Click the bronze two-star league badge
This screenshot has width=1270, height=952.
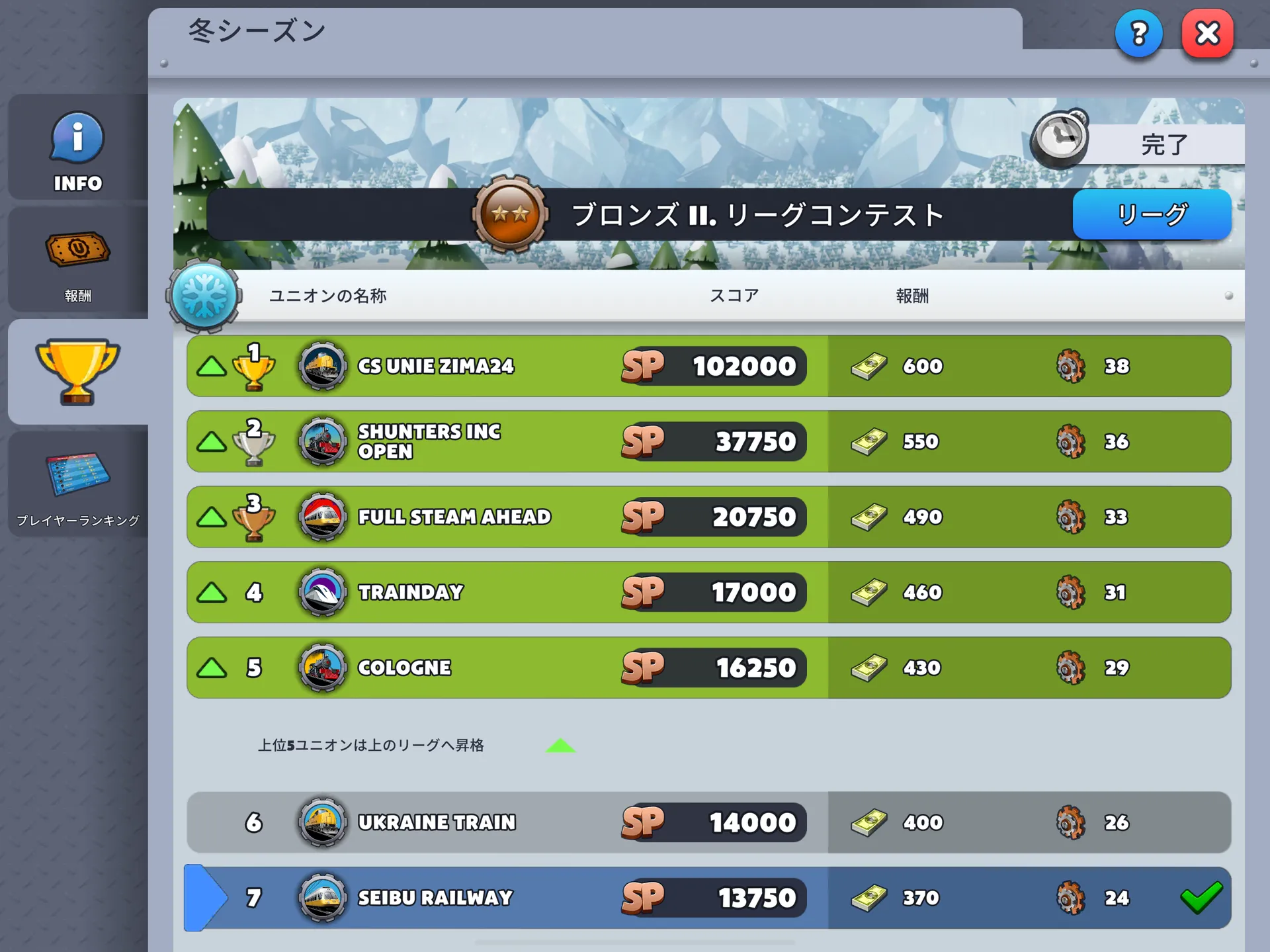pos(510,214)
